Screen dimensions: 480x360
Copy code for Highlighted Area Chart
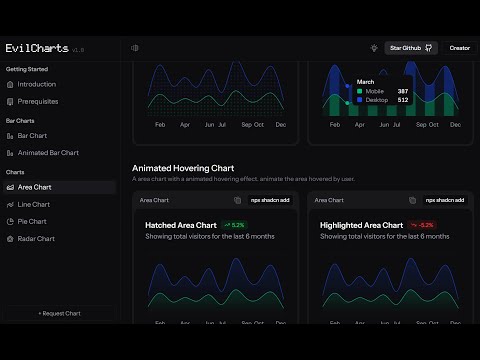click(x=412, y=200)
